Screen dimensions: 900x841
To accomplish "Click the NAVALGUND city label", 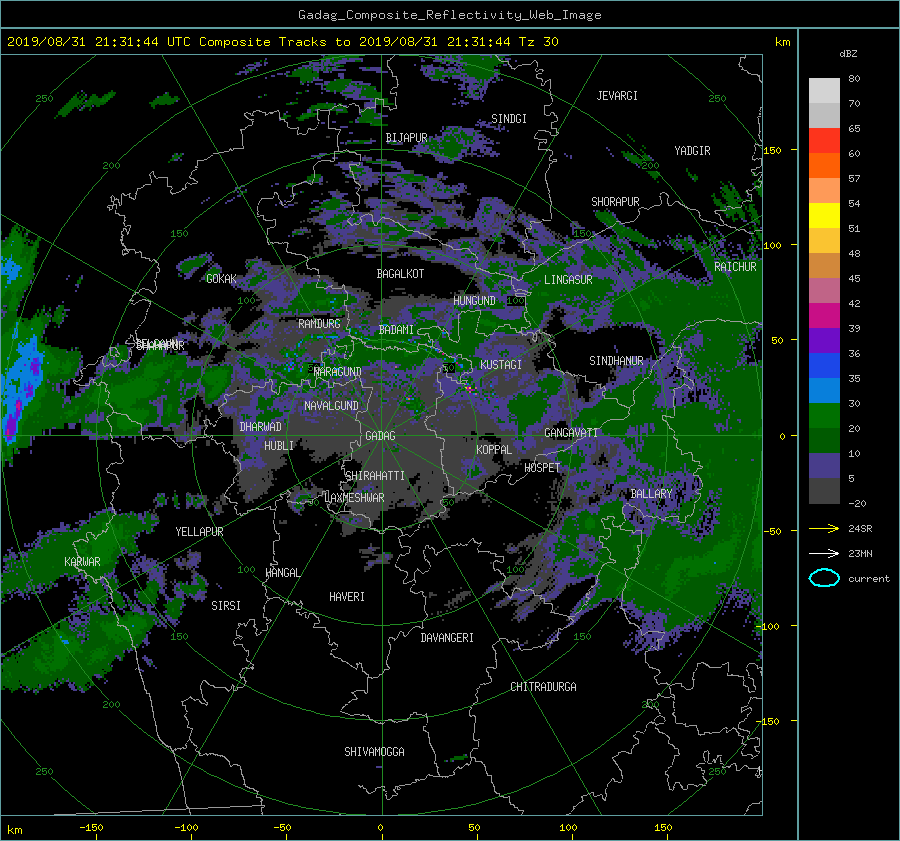I will tap(331, 406).
